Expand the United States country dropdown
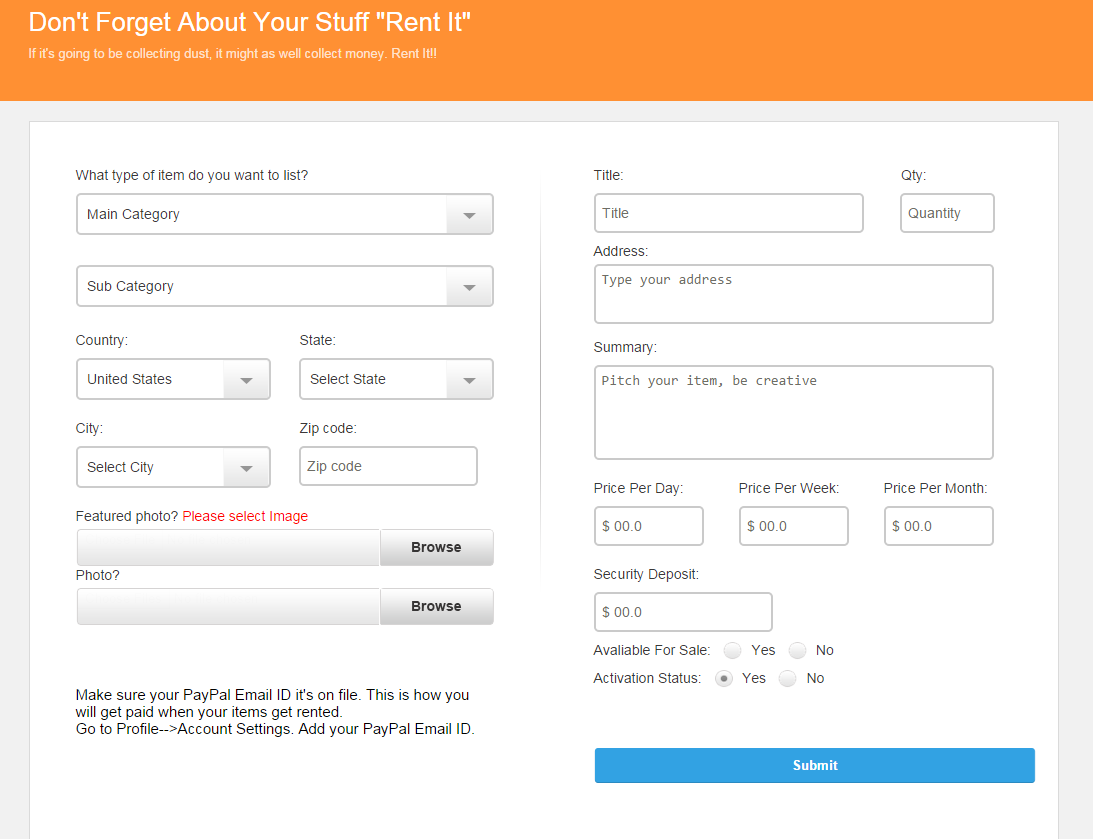This screenshot has width=1093, height=839. pyautogui.click(x=173, y=379)
